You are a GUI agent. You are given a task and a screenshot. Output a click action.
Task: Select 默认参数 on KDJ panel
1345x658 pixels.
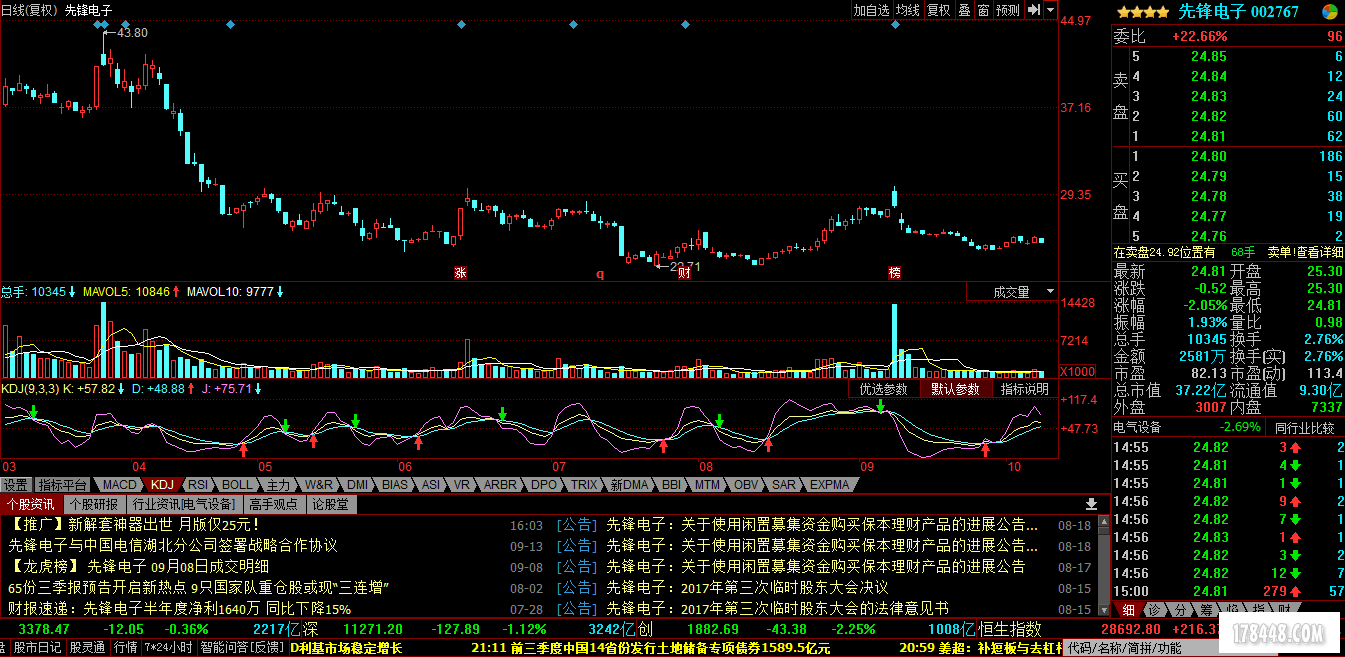coord(956,389)
